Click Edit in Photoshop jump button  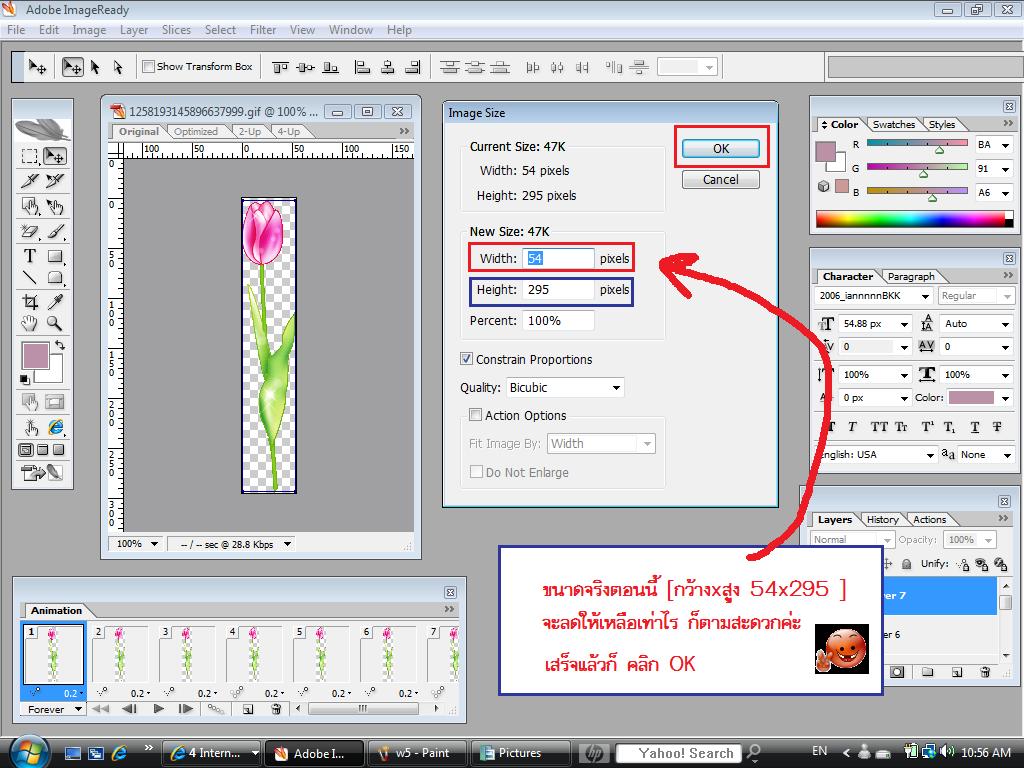point(40,472)
